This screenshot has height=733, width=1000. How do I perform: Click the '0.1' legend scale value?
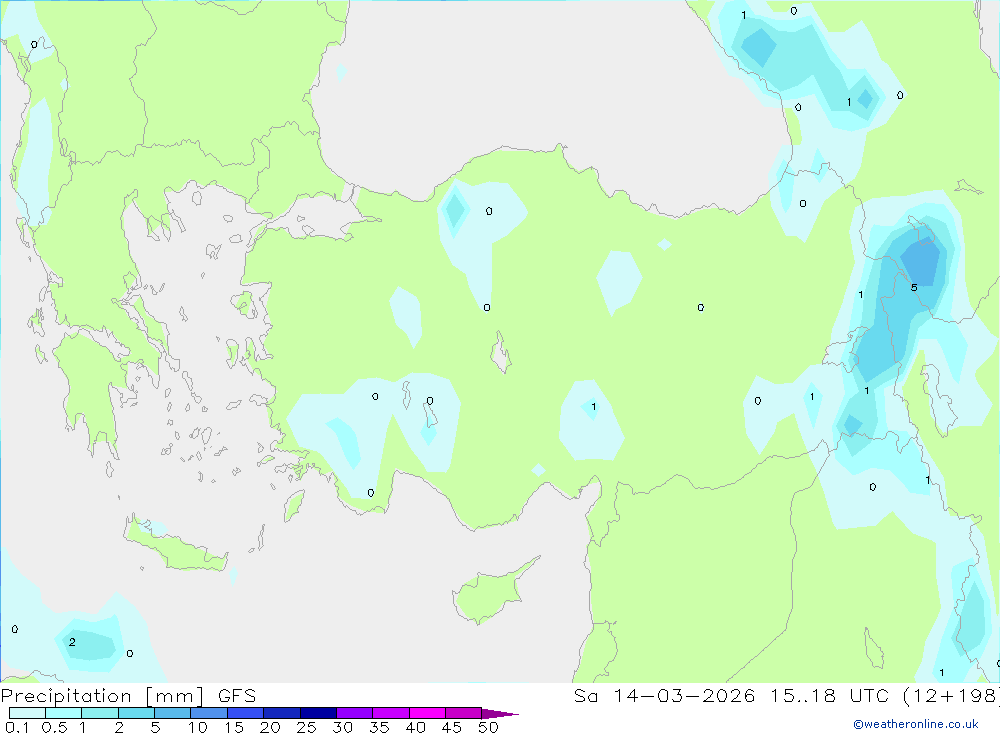click(17, 727)
